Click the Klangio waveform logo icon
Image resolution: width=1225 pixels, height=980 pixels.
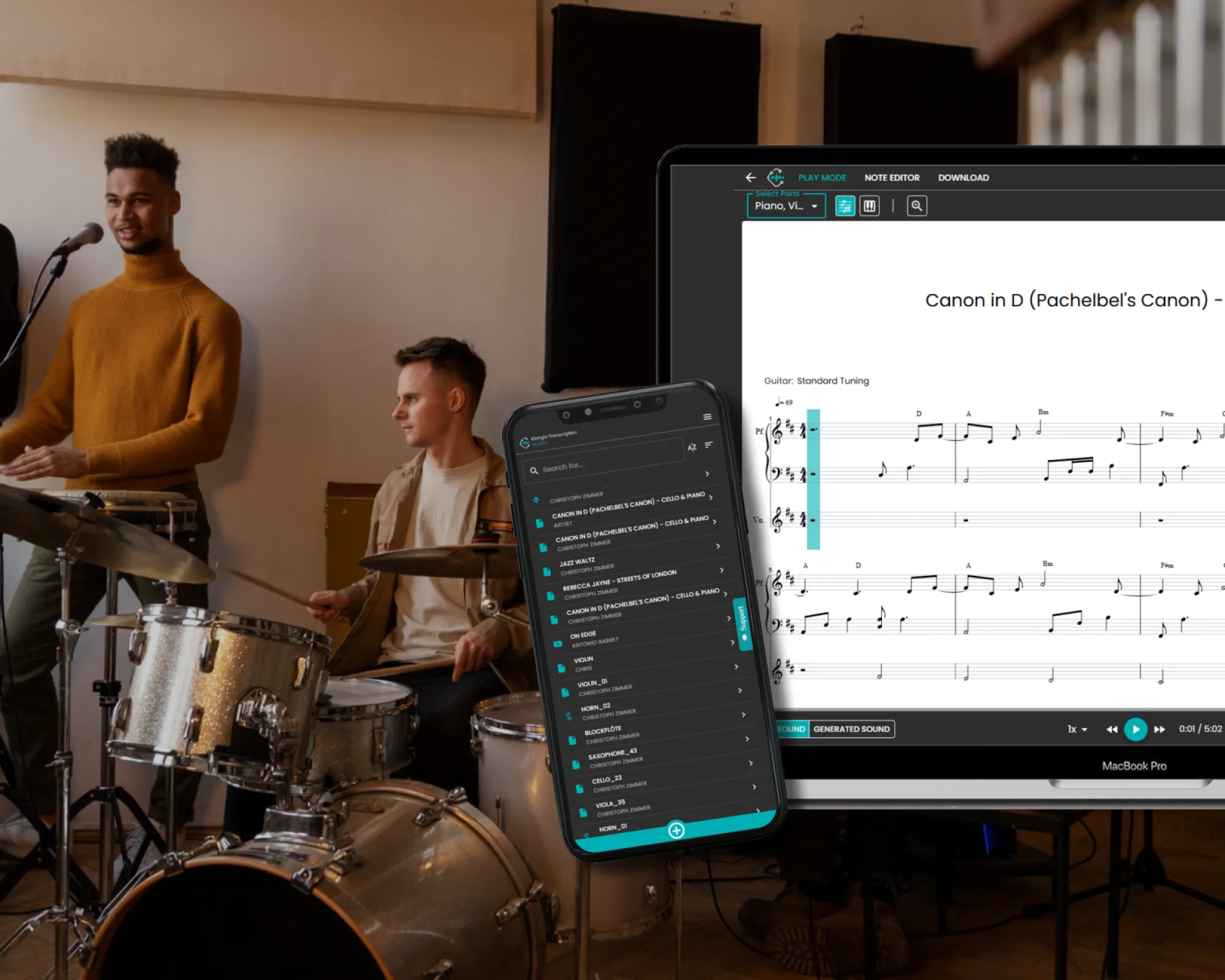(x=775, y=178)
